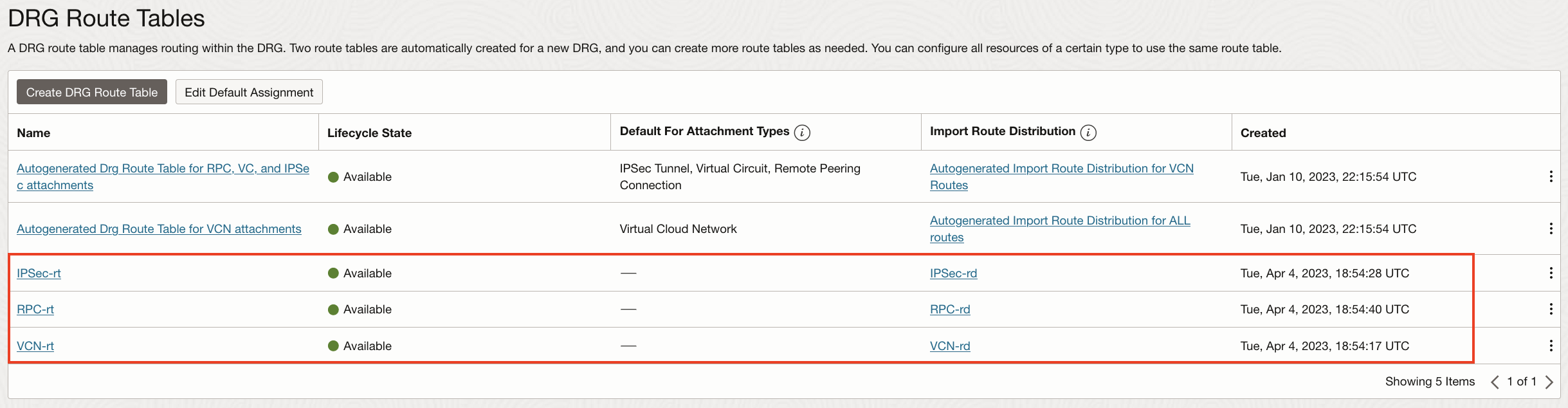Open the RPC-rd route distribution
Viewport: 1568px width, 408px height.
tap(950, 309)
